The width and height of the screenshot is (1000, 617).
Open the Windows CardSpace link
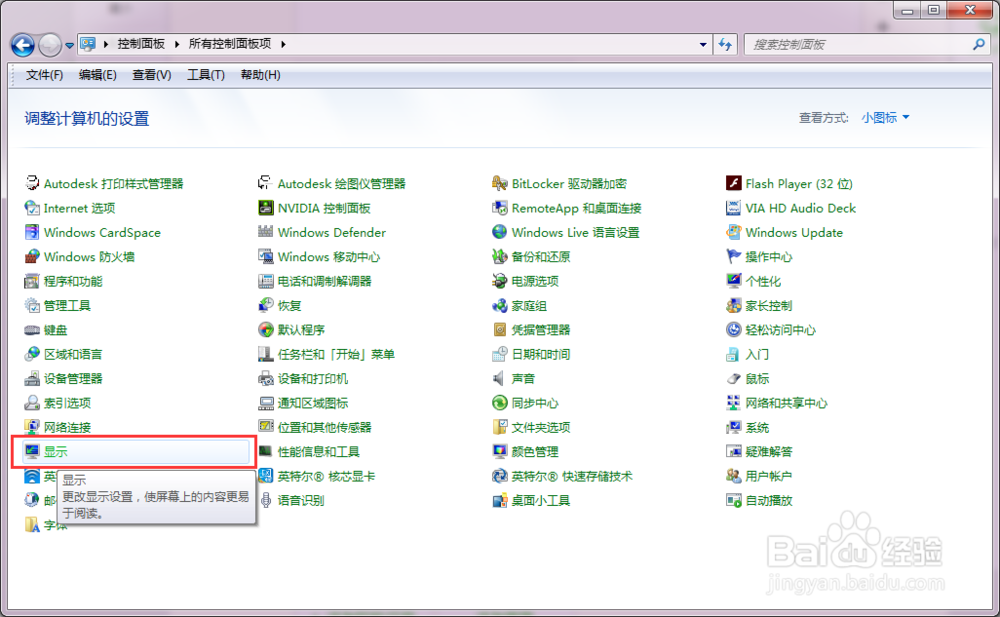102,232
